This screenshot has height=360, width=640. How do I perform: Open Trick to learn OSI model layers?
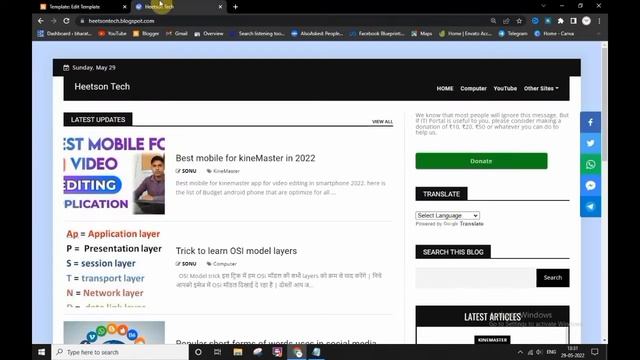(x=236, y=251)
